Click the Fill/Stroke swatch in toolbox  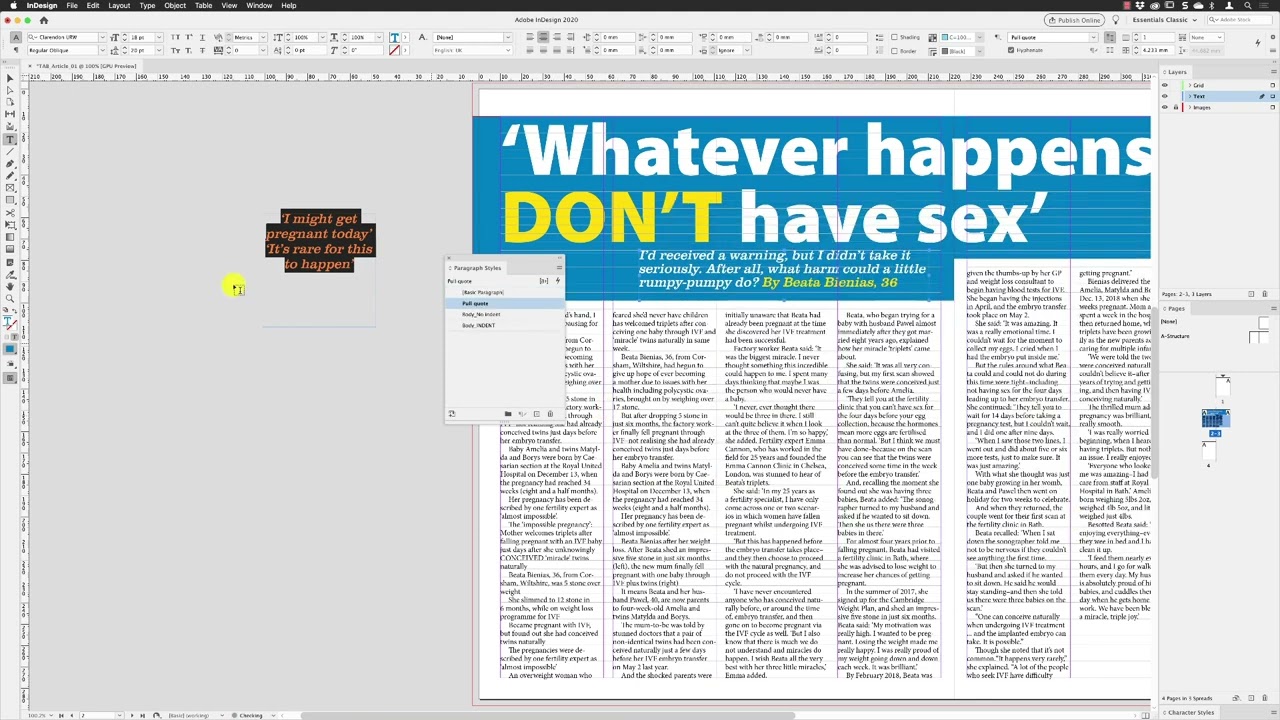coord(10,324)
